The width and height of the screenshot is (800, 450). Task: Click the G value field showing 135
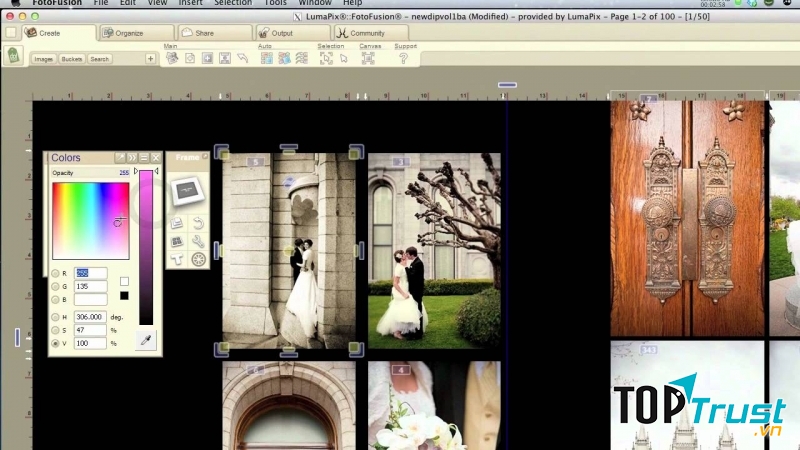click(x=90, y=287)
